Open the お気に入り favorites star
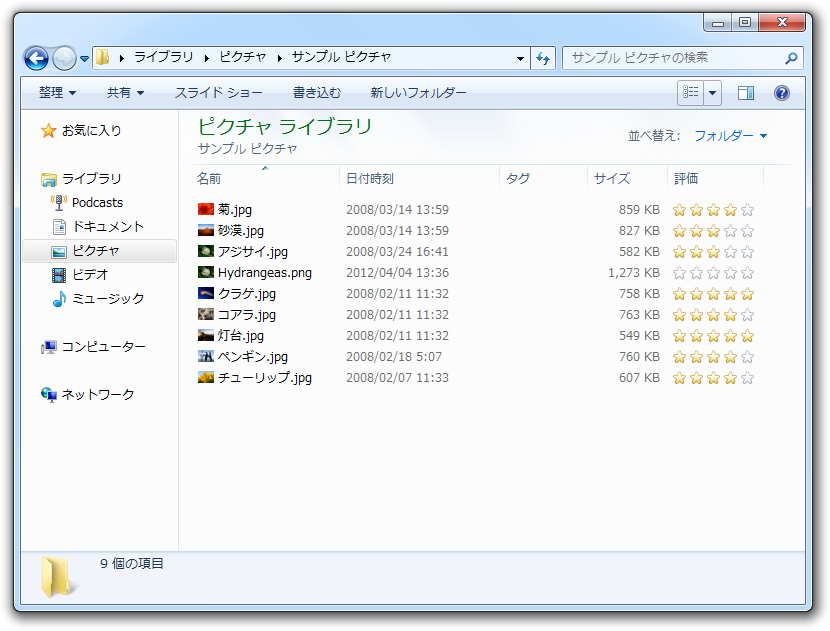 (x=92, y=130)
